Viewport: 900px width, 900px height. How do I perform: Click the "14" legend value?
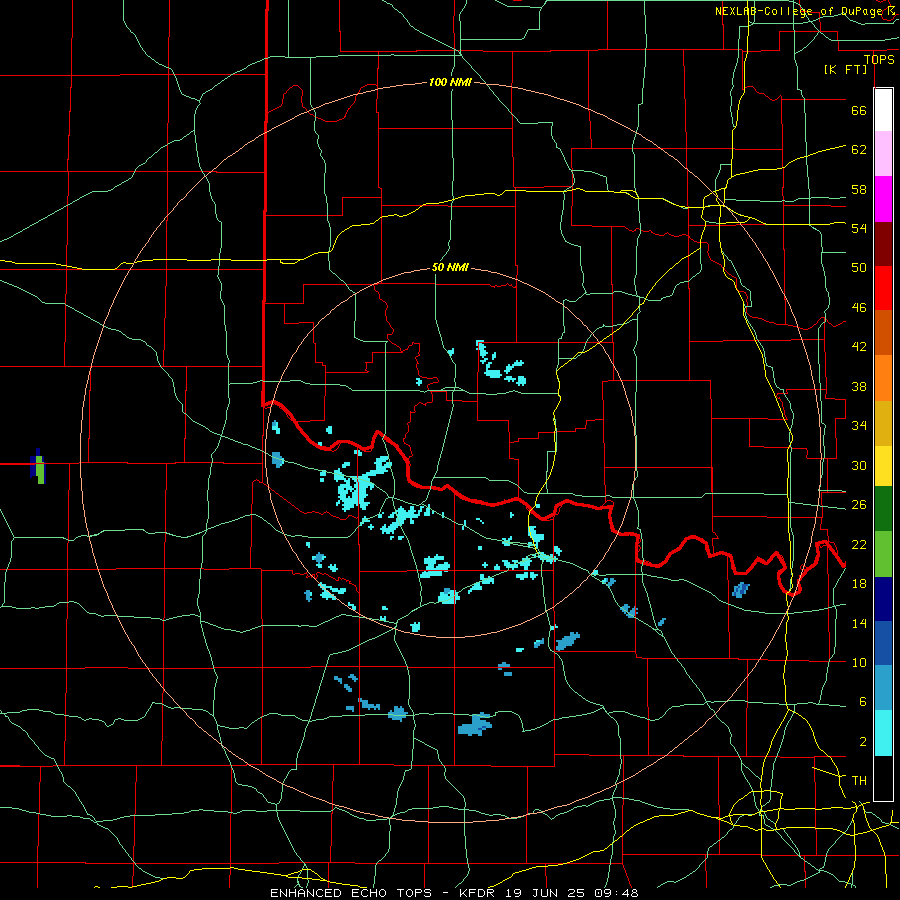pyautogui.click(x=859, y=623)
